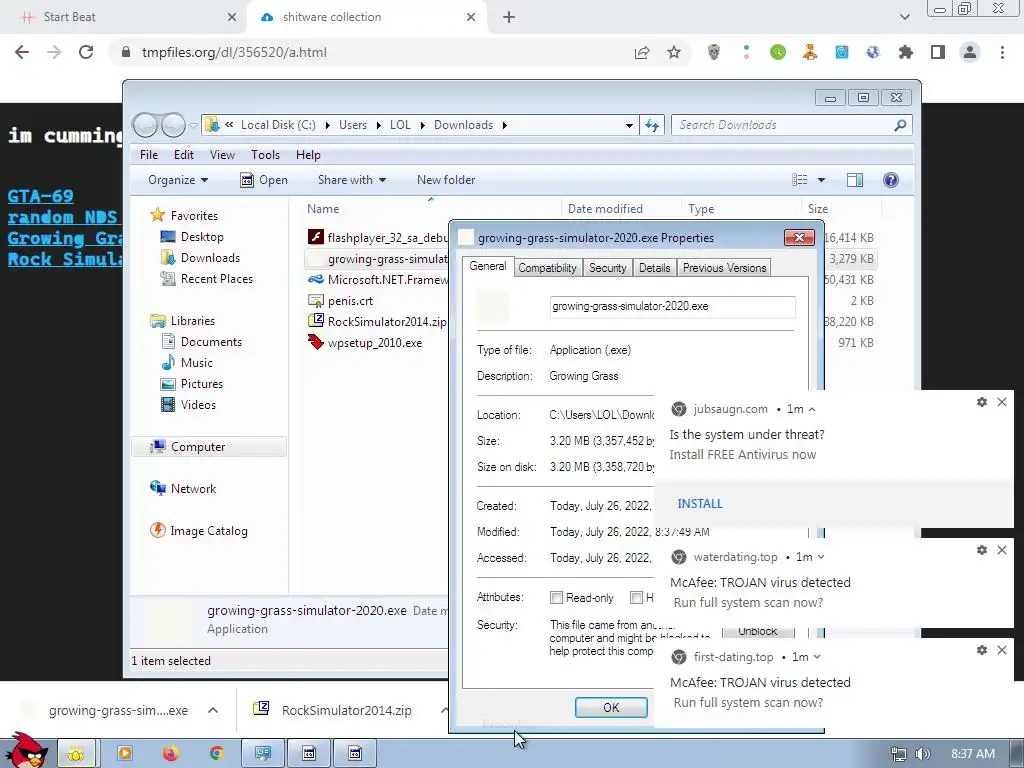Open Chrome profile avatar
This screenshot has height=768, width=1024.
click(970, 52)
